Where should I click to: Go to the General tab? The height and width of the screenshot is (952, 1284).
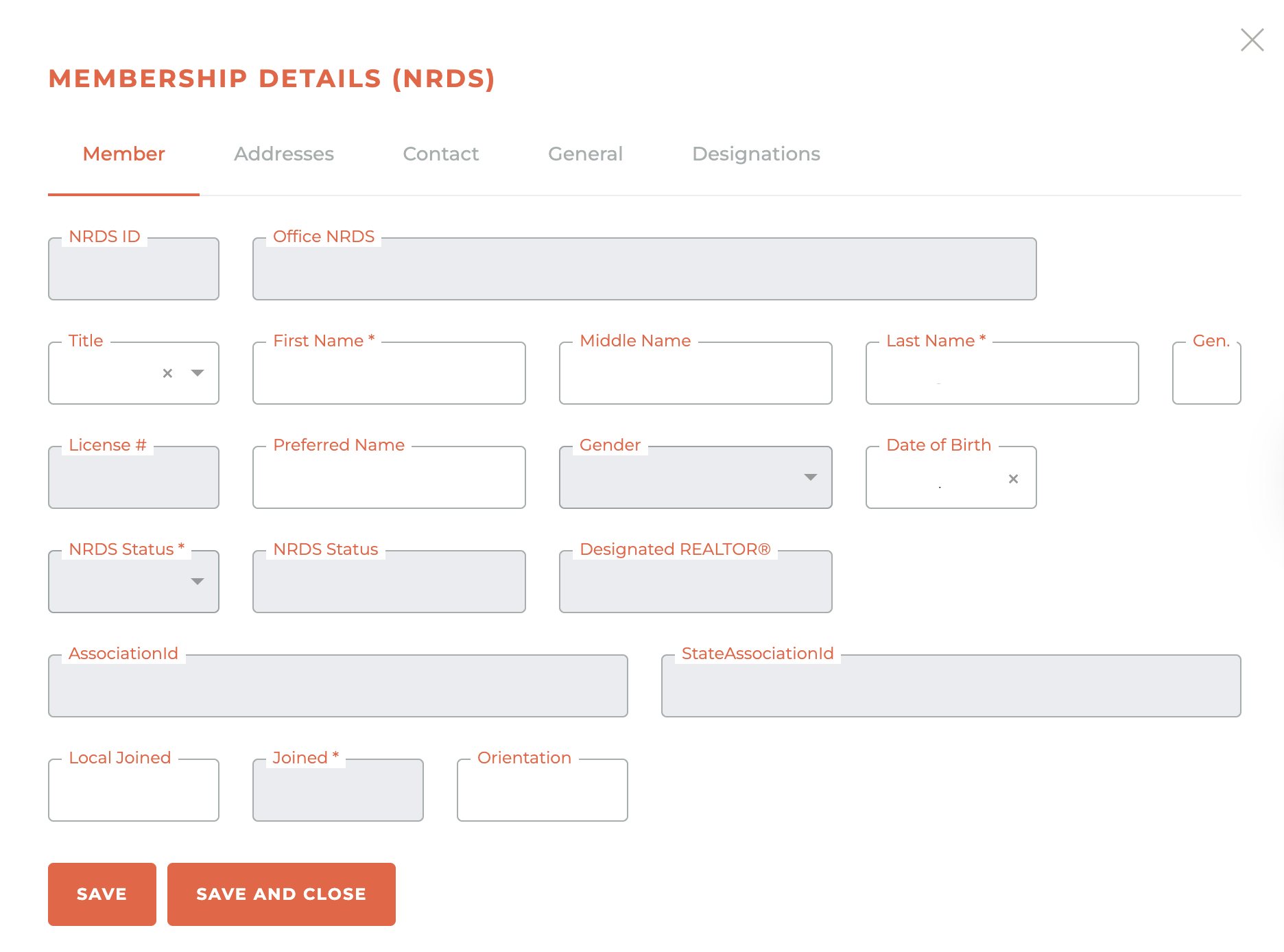tap(585, 154)
